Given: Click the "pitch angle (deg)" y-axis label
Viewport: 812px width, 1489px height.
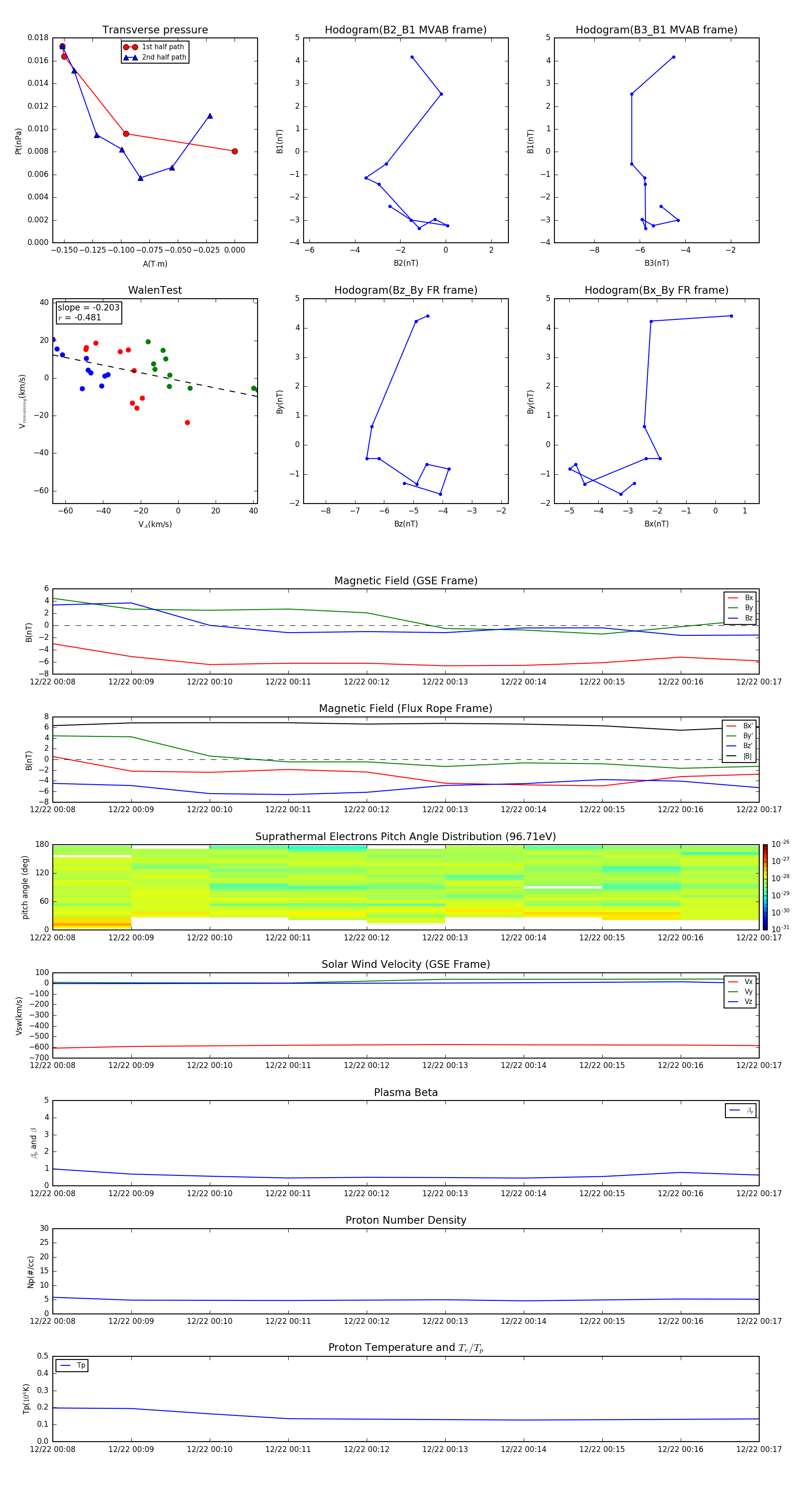Looking at the screenshot, I should (25, 887).
